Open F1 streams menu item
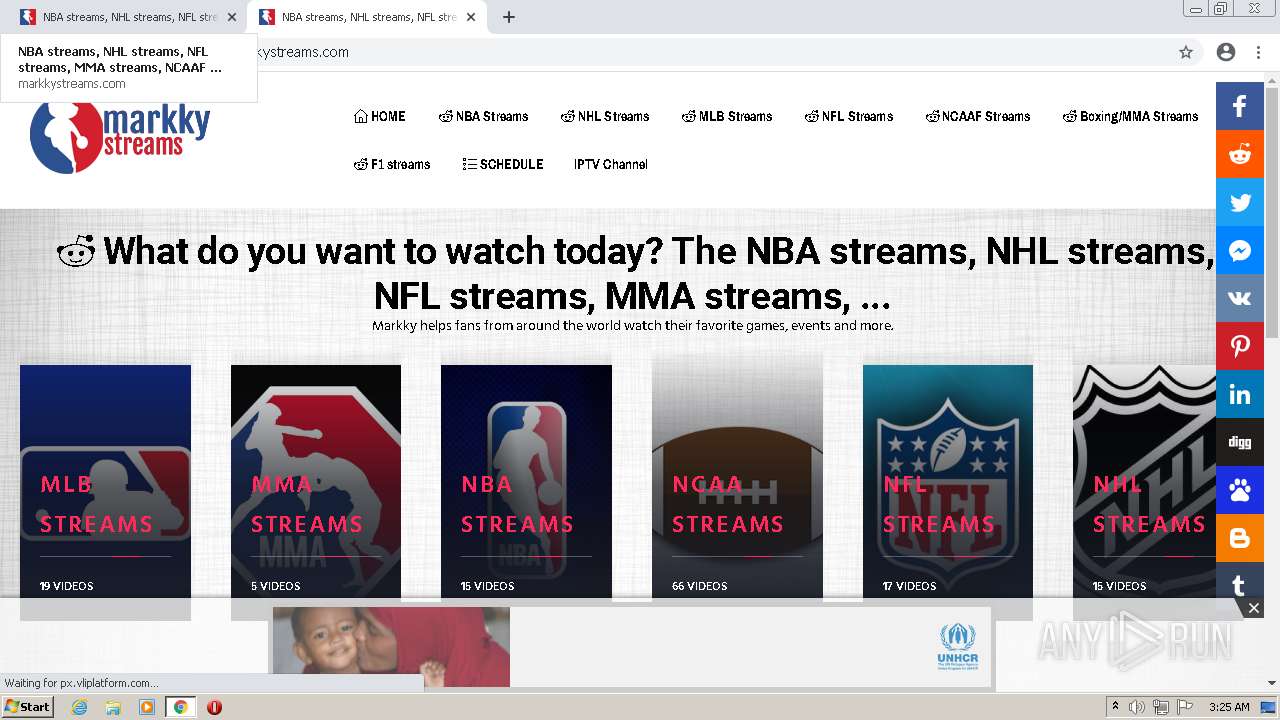Image resolution: width=1280 pixels, height=720 pixels. 392,164
